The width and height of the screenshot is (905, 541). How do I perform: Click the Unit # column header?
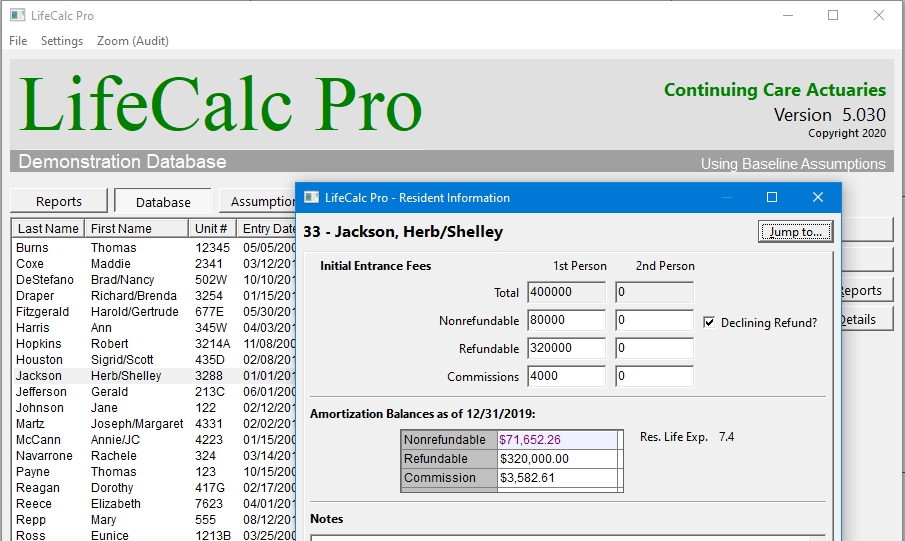pyautogui.click(x=212, y=229)
